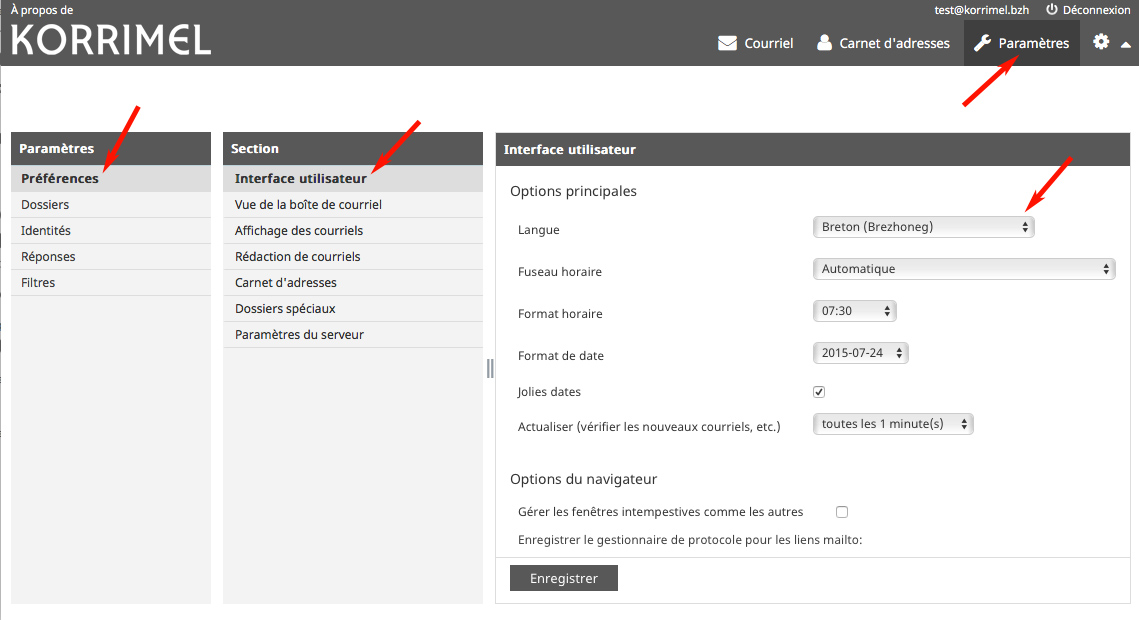Click the Enregistrer button

[x=563, y=578]
